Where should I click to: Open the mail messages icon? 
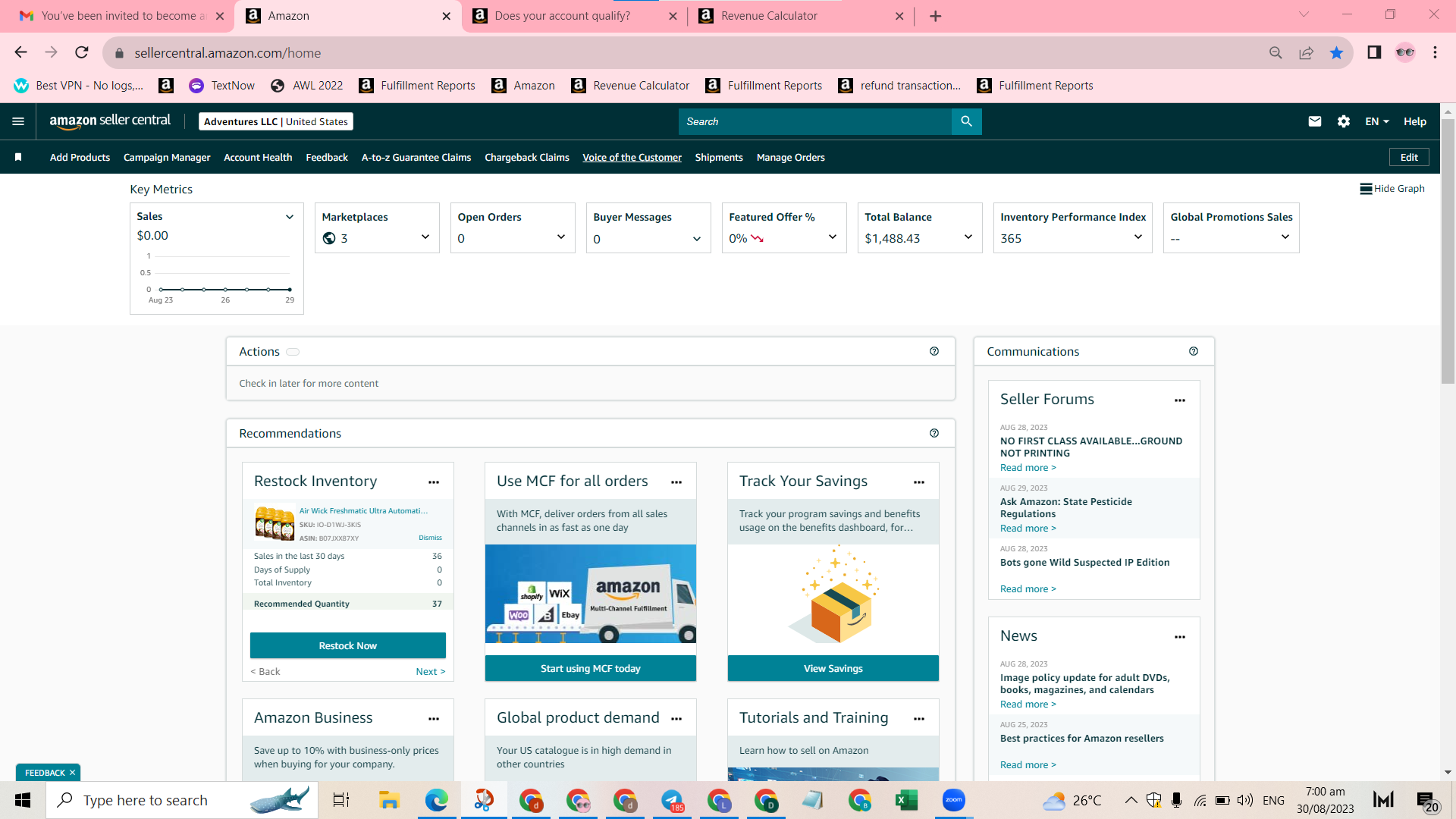click(1315, 121)
